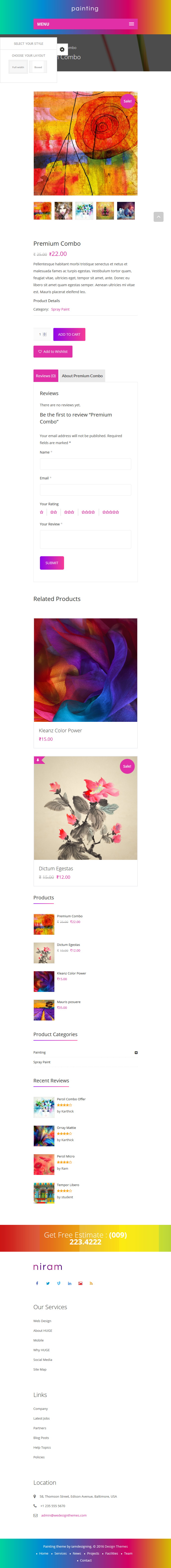Expand the Painting category toggle
This screenshot has height=1568, width=171.
(136, 1053)
